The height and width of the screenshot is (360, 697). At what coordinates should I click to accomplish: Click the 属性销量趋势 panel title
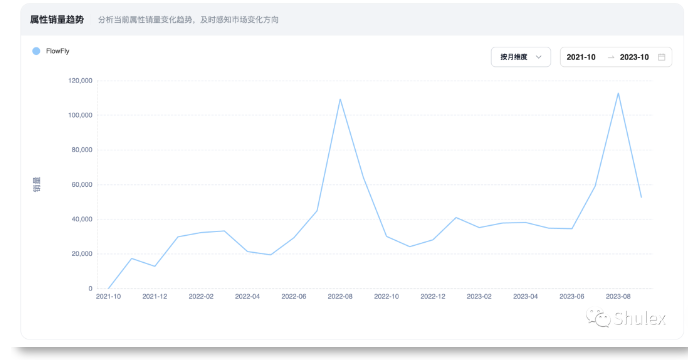pos(57,20)
